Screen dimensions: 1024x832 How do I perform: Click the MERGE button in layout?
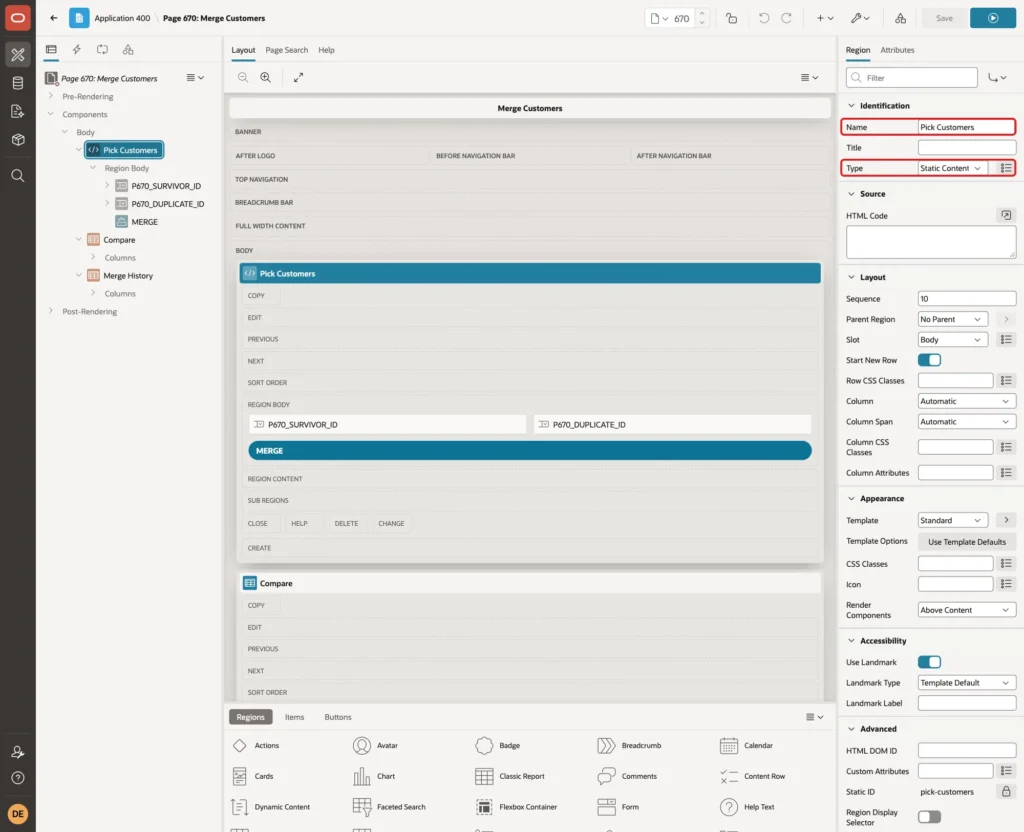[530, 451]
